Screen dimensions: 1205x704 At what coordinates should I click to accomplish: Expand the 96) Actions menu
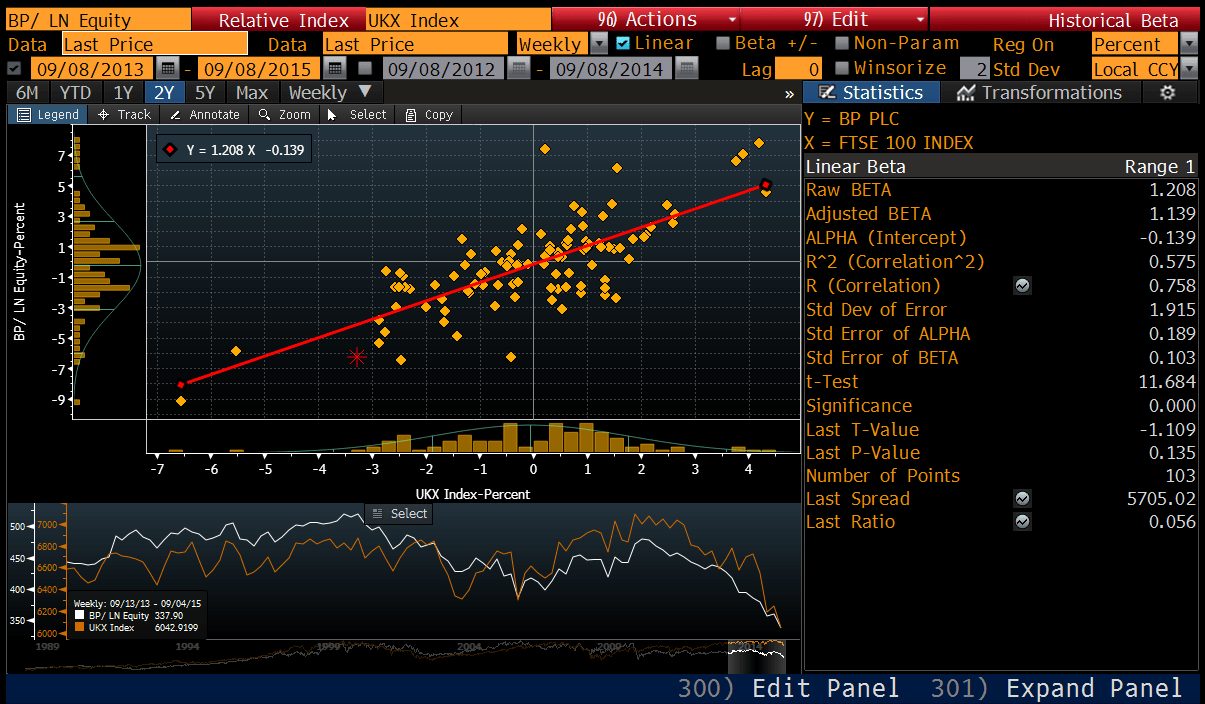[646, 20]
